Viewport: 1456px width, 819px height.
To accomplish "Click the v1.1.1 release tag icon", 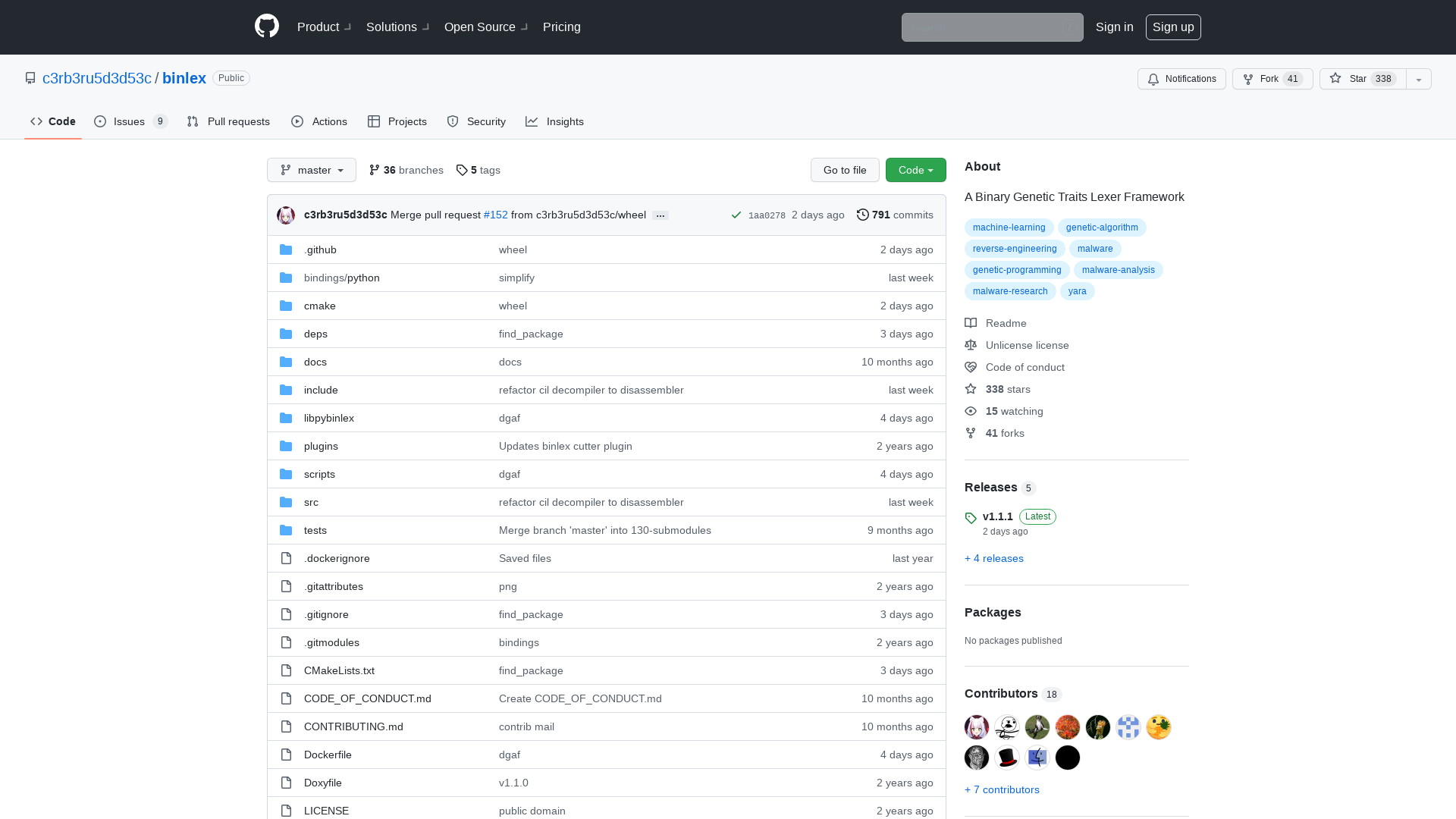I will pos(971,518).
